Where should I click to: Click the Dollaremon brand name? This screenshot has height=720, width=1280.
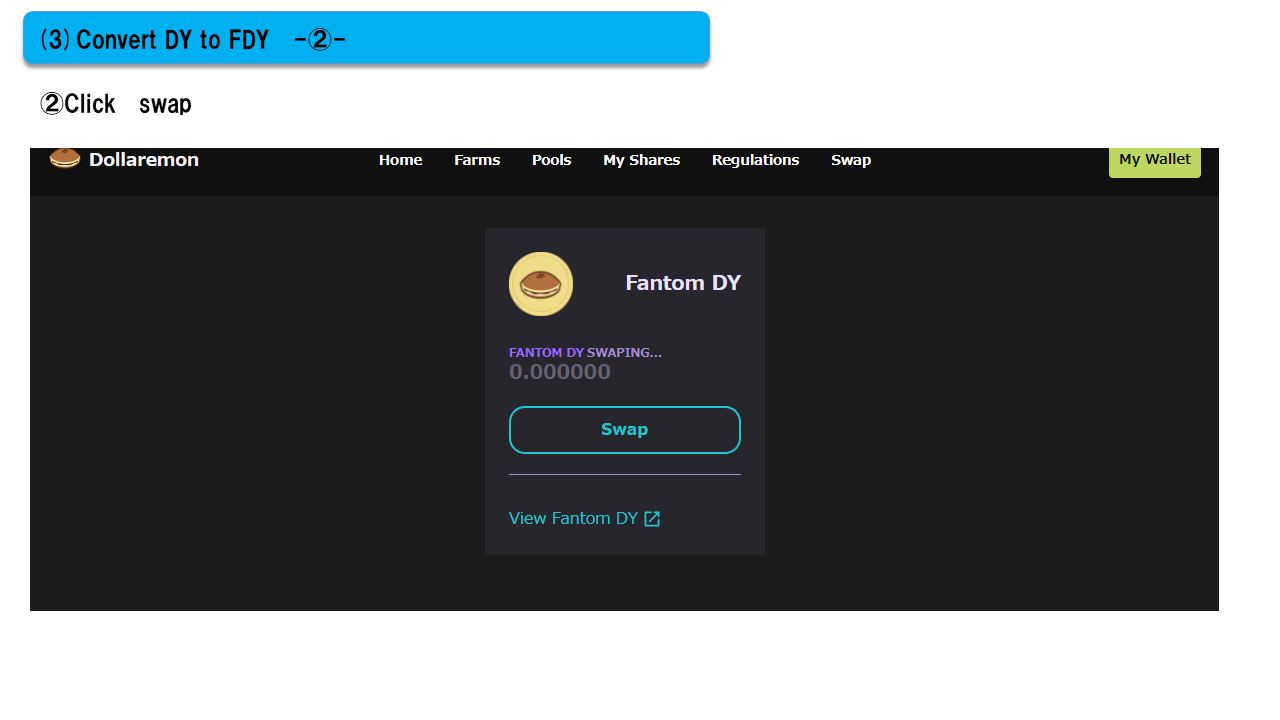pyautogui.click(x=144, y=160)
